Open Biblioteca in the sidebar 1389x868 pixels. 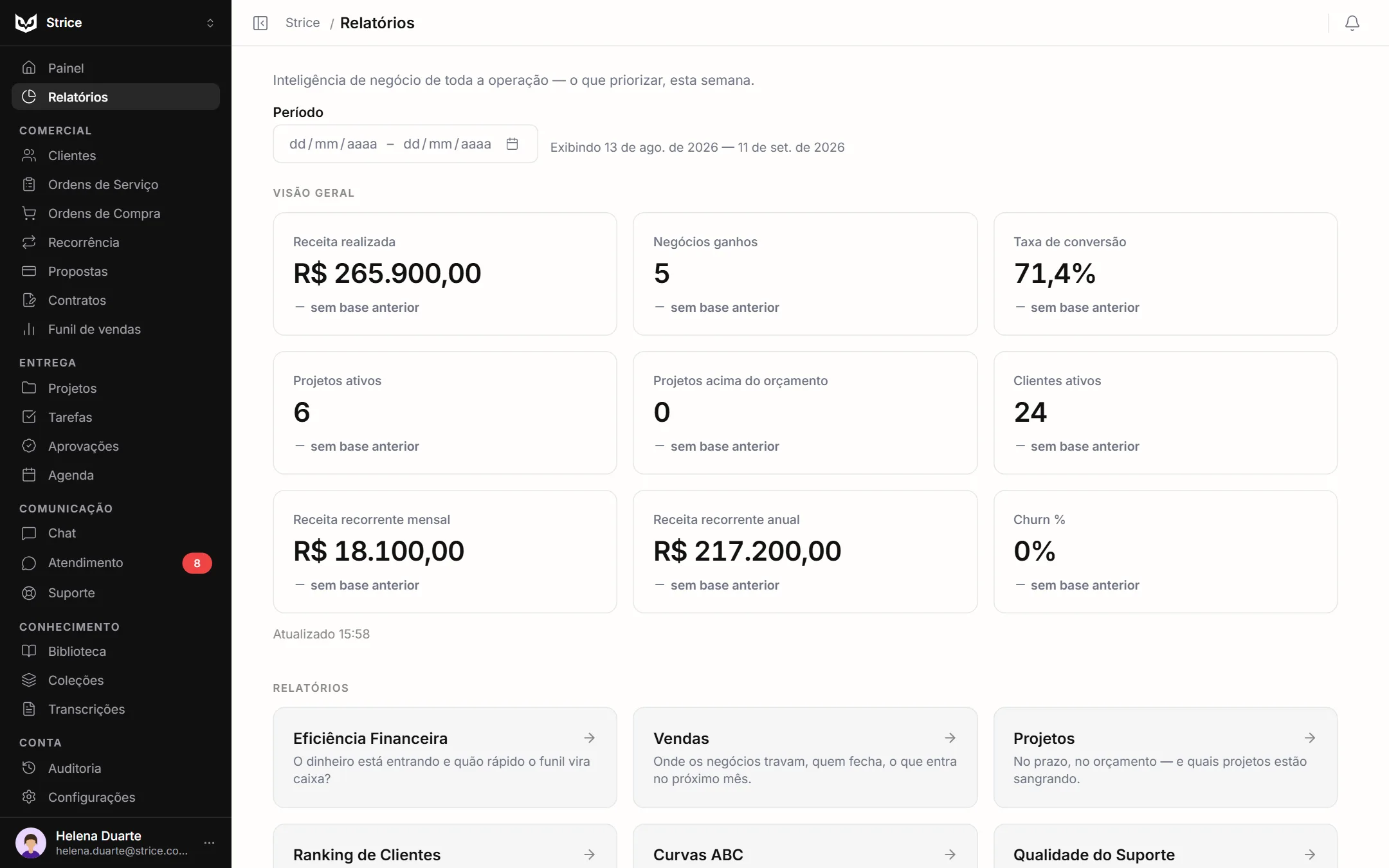[116, 651]
